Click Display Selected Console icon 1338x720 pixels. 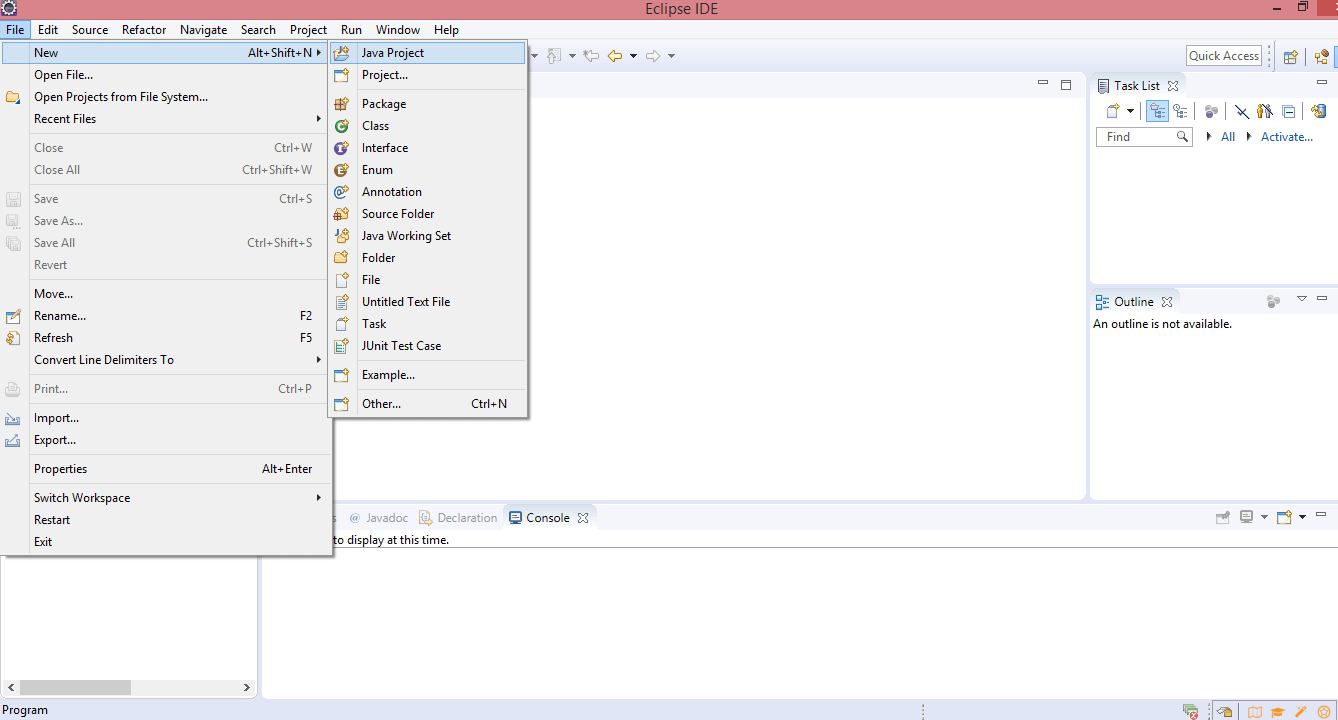click(1247, 517)
